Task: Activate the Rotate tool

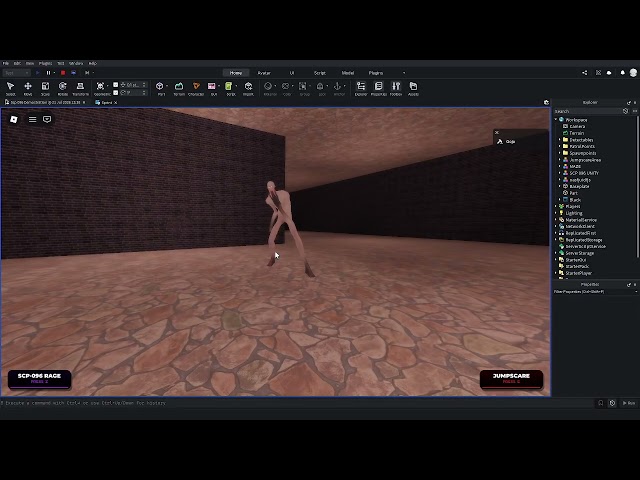Action: point(62,89)
